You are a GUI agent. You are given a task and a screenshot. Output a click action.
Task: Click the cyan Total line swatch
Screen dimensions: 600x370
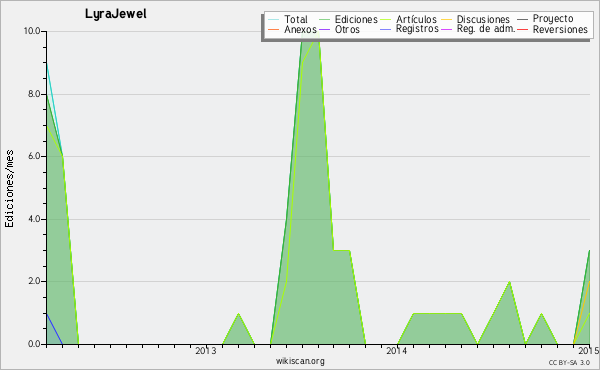(x=273, y=19)
